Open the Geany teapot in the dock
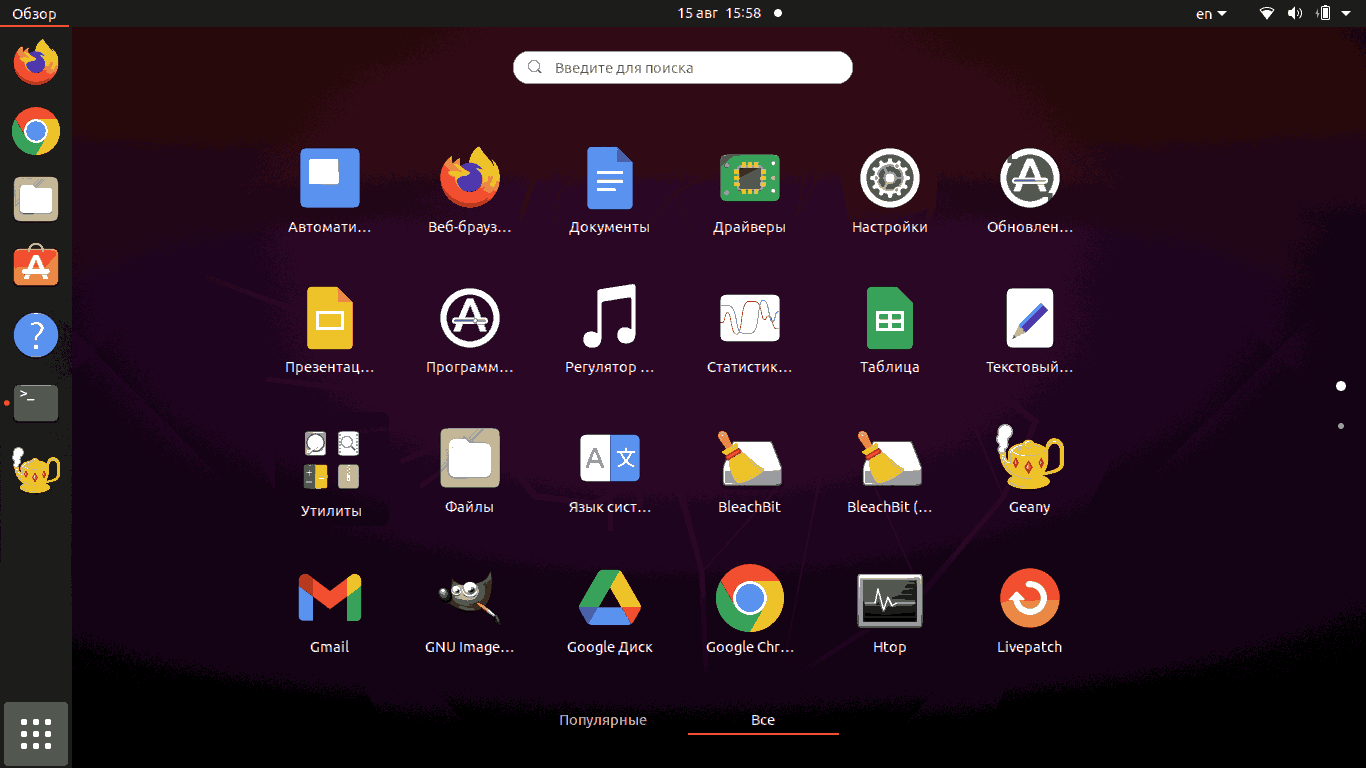 click(x=36, y=470)
